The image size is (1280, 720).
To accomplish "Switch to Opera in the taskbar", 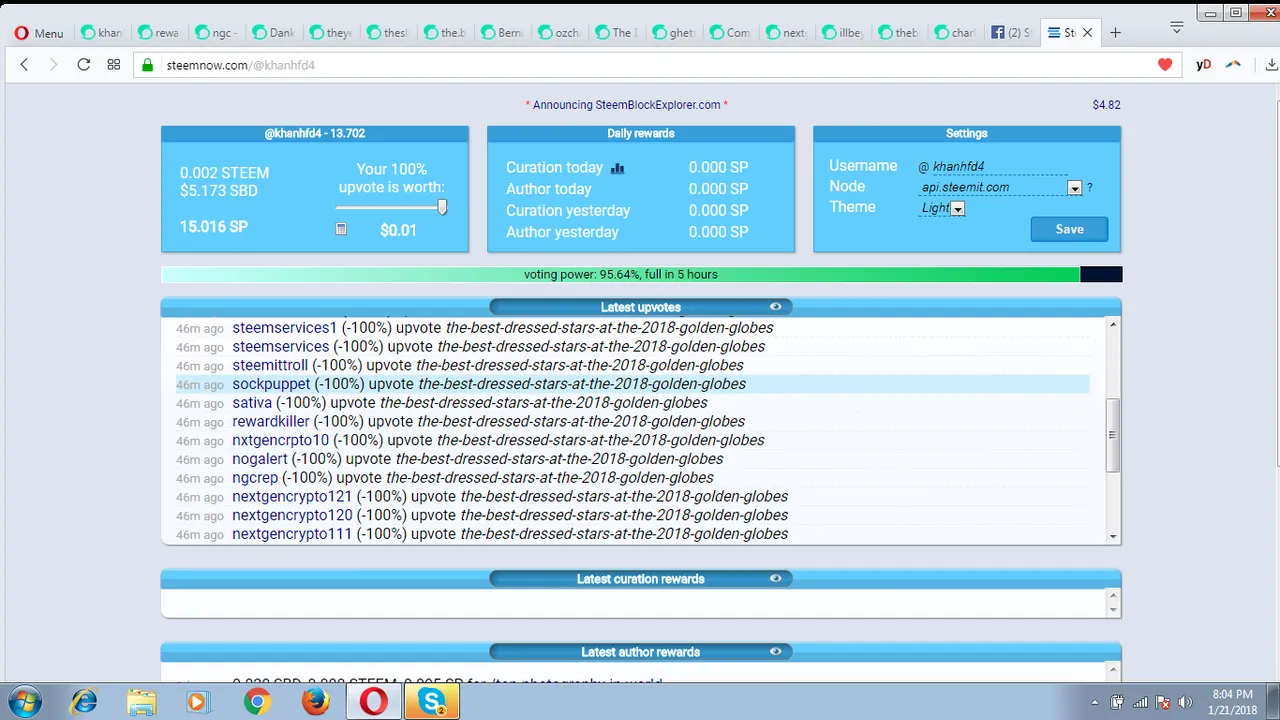I will click(x=373, y=702).
